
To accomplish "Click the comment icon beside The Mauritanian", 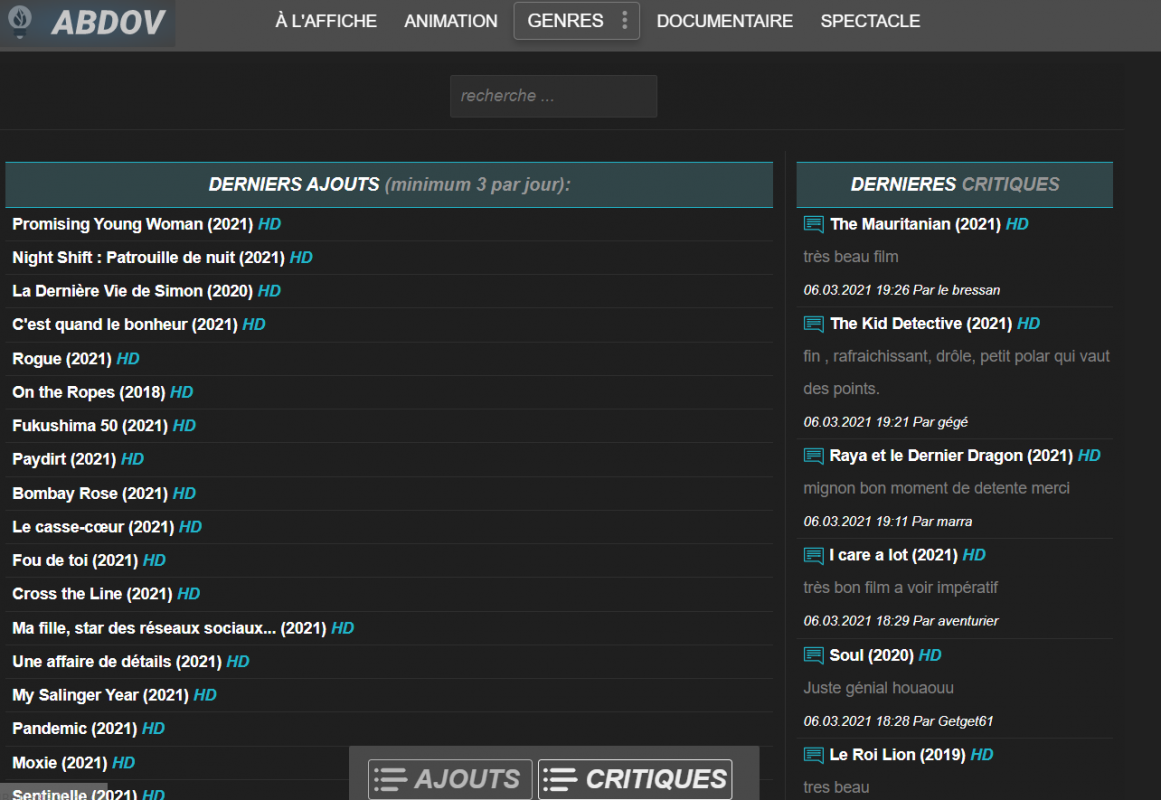I will pyautogui.click(x=813, y=224).
